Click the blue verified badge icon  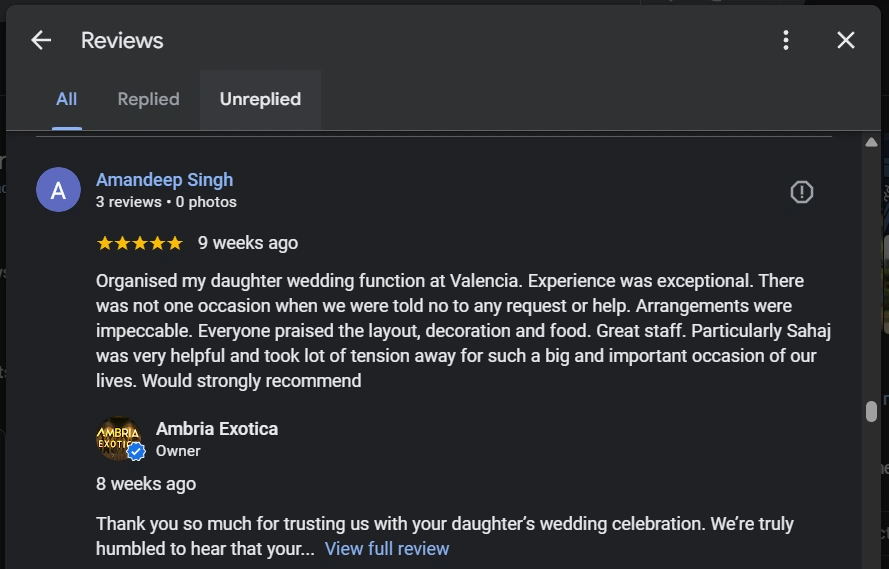click(136, 452)
